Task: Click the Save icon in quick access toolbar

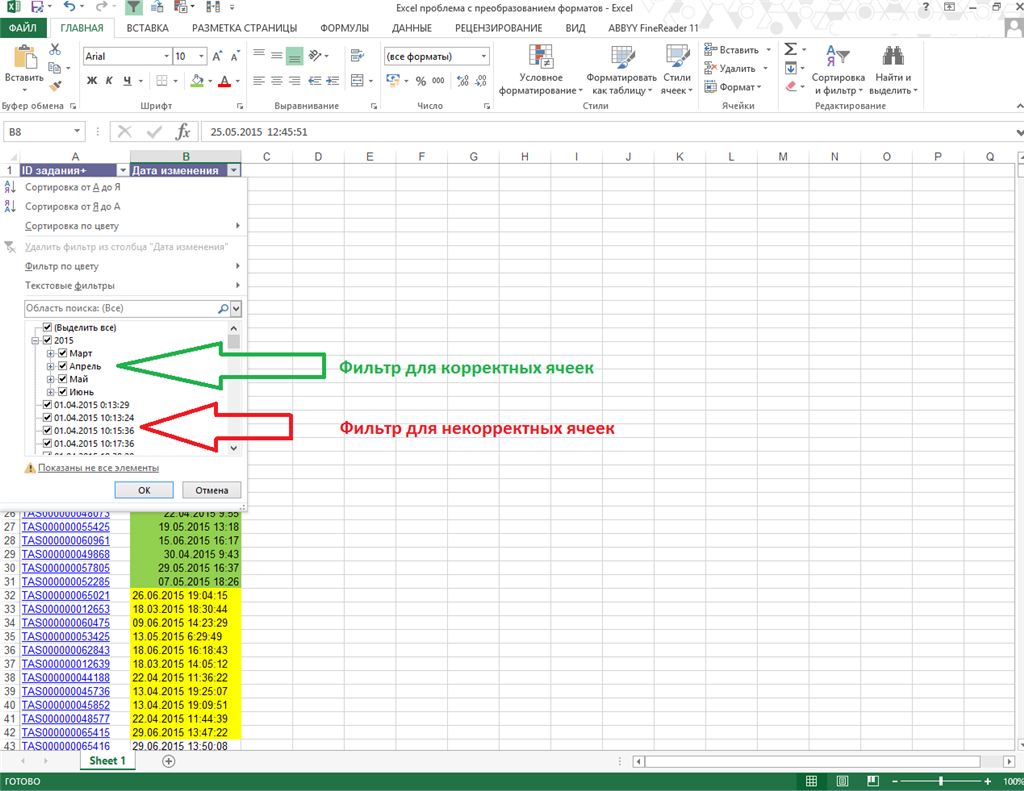Action: click(x=37, y=7)
